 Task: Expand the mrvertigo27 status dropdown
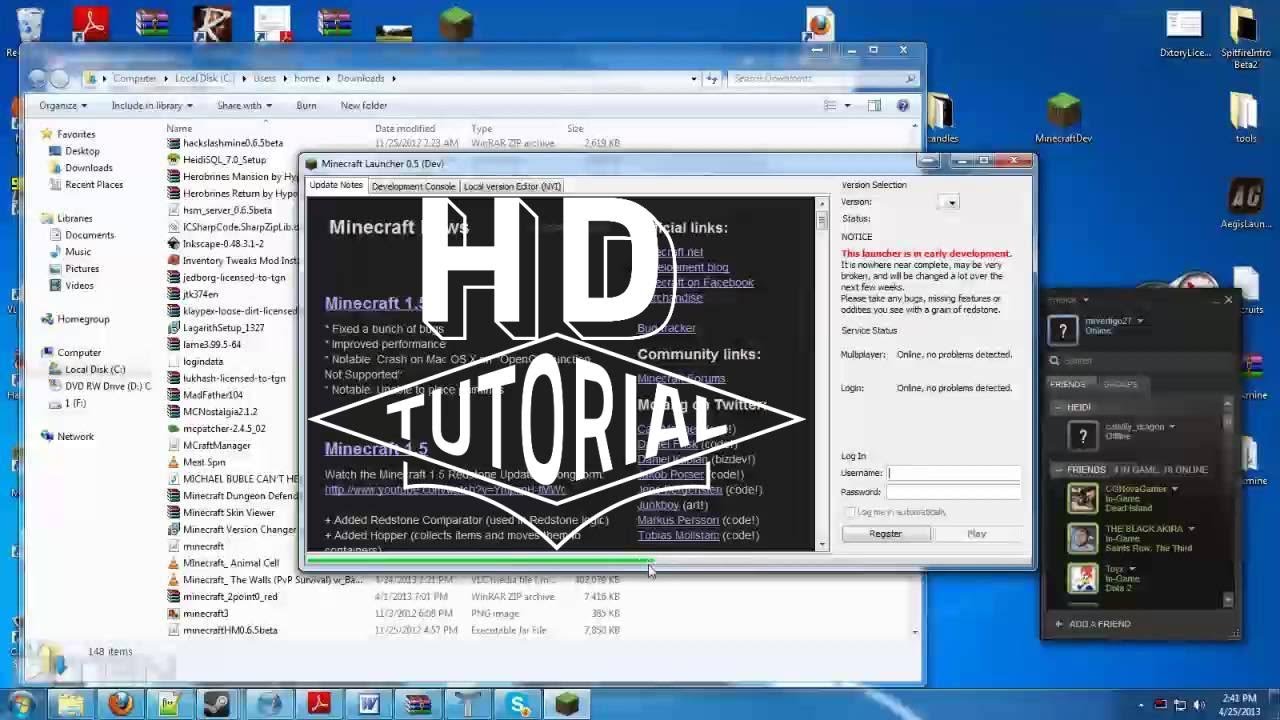[x=1140, y=321]
